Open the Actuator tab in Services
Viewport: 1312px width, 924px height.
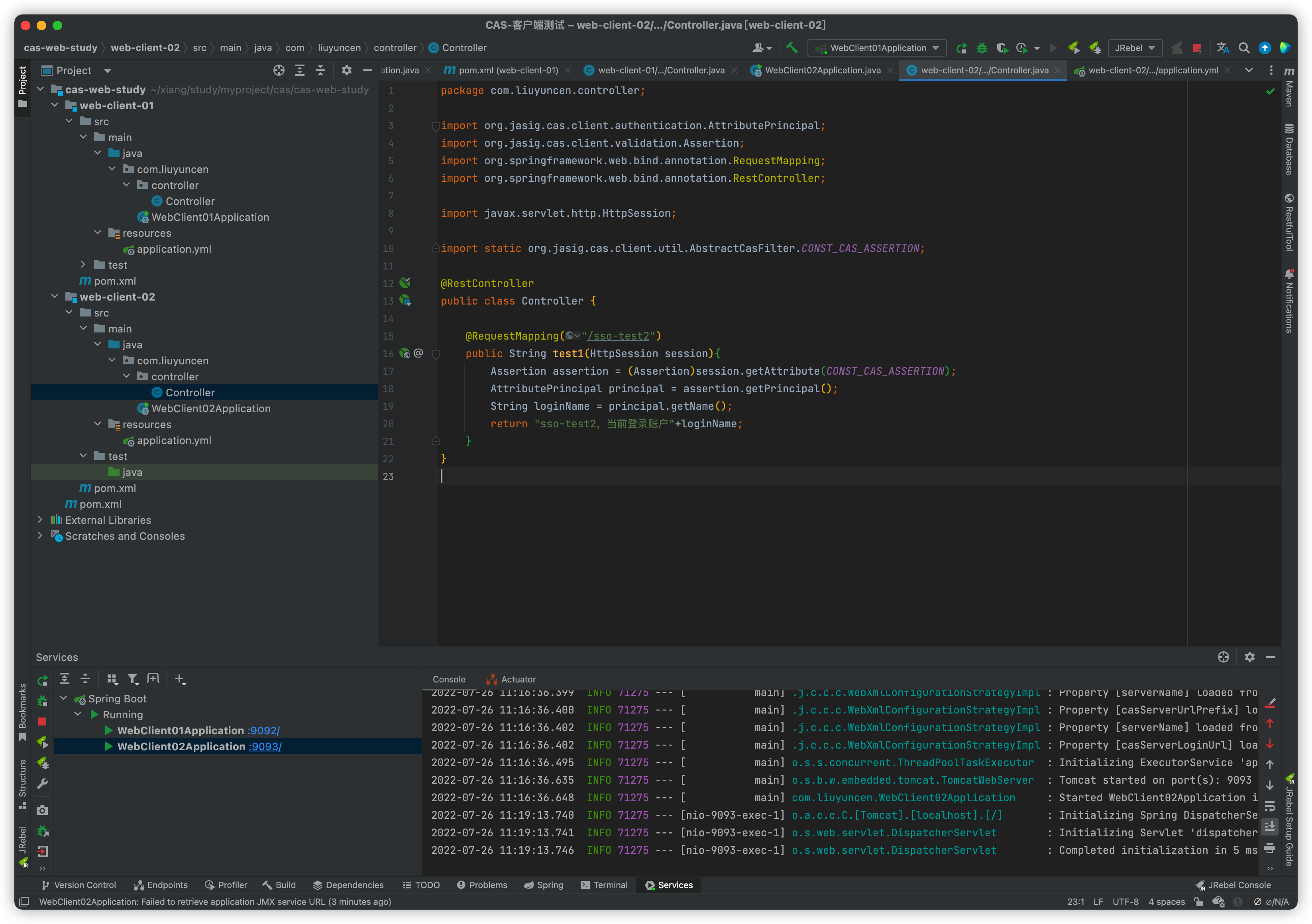point(518,679)
